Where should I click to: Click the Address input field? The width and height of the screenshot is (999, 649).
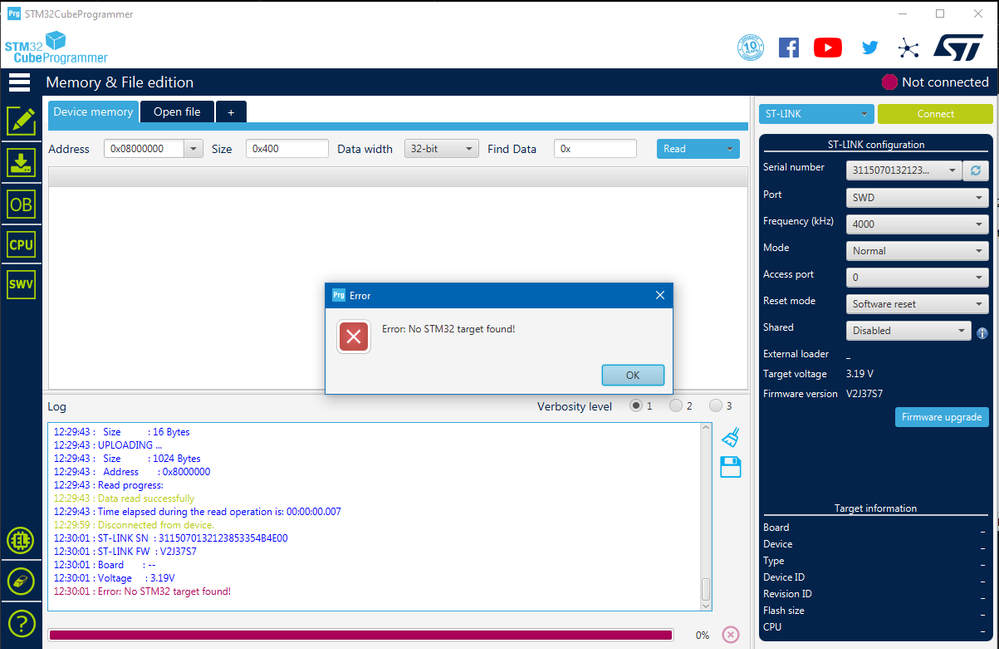tap(145, 149)
